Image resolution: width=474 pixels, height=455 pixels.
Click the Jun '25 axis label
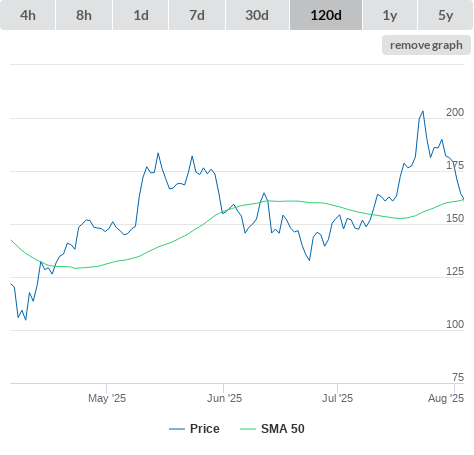(224, 398)
